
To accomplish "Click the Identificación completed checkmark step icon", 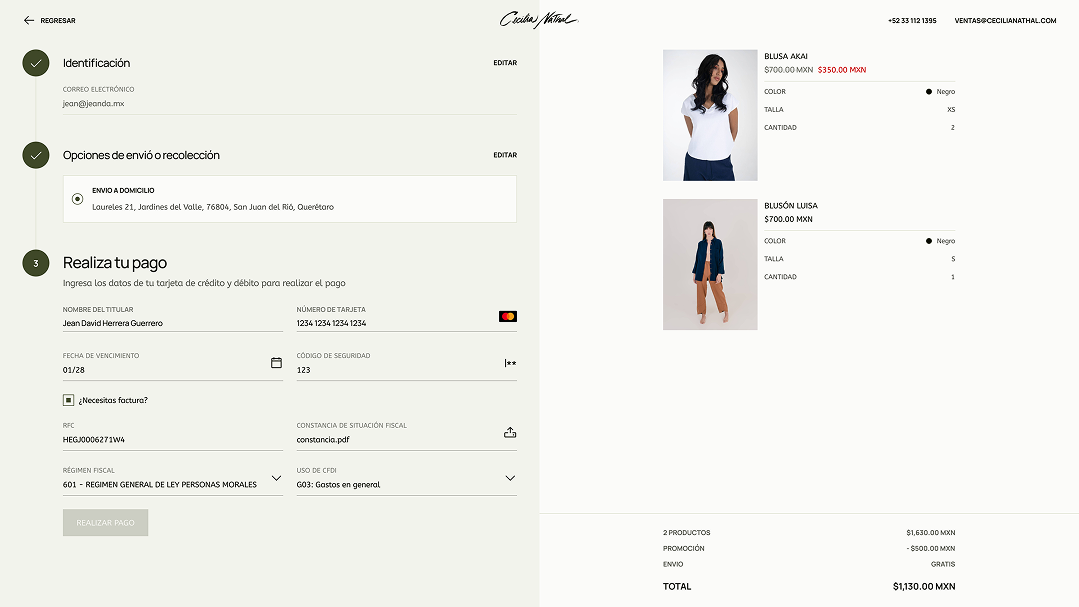I will click(36, 63).
